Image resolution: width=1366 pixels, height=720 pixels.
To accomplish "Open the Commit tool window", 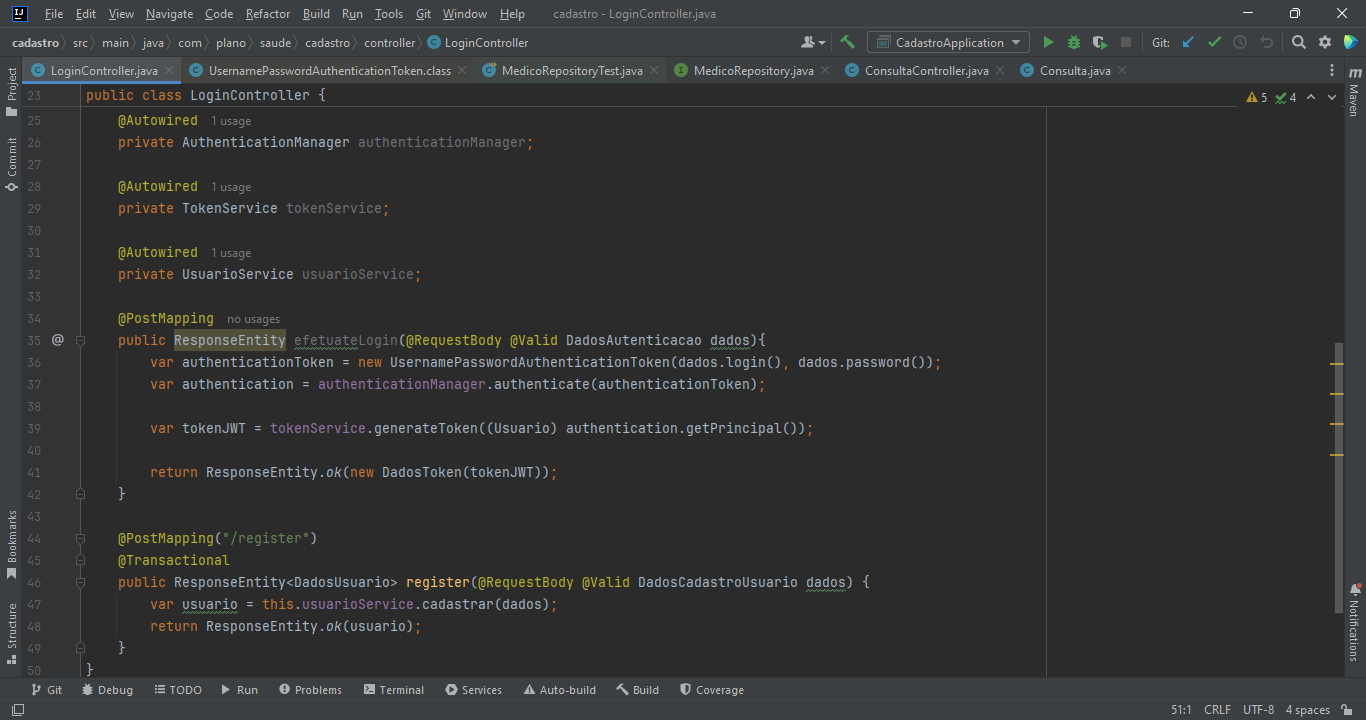I will click(x=11, y=164).
